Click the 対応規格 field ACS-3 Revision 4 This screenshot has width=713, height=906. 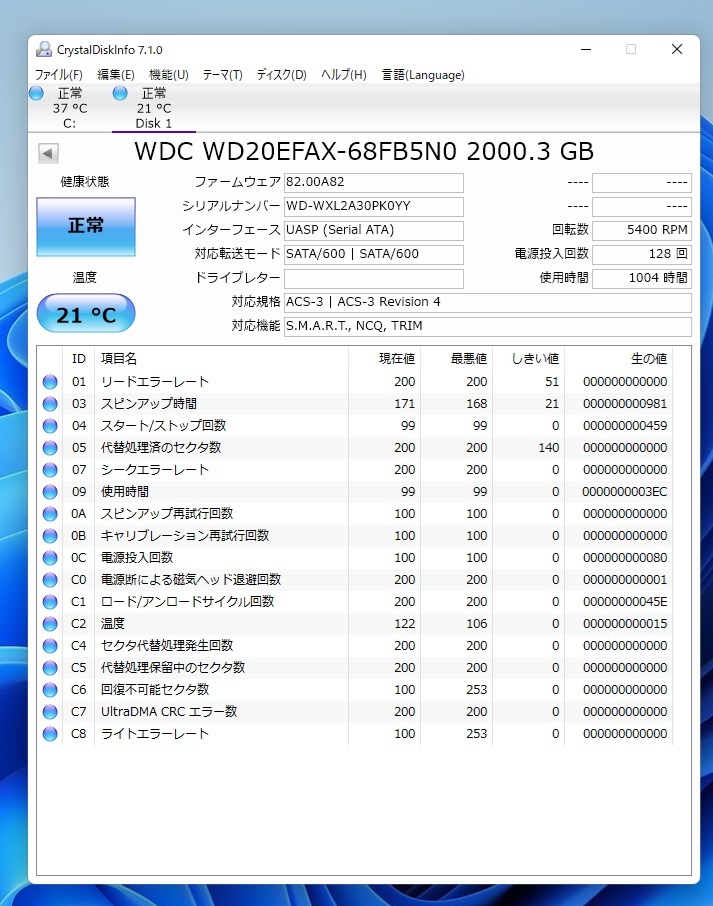[488, 302]
